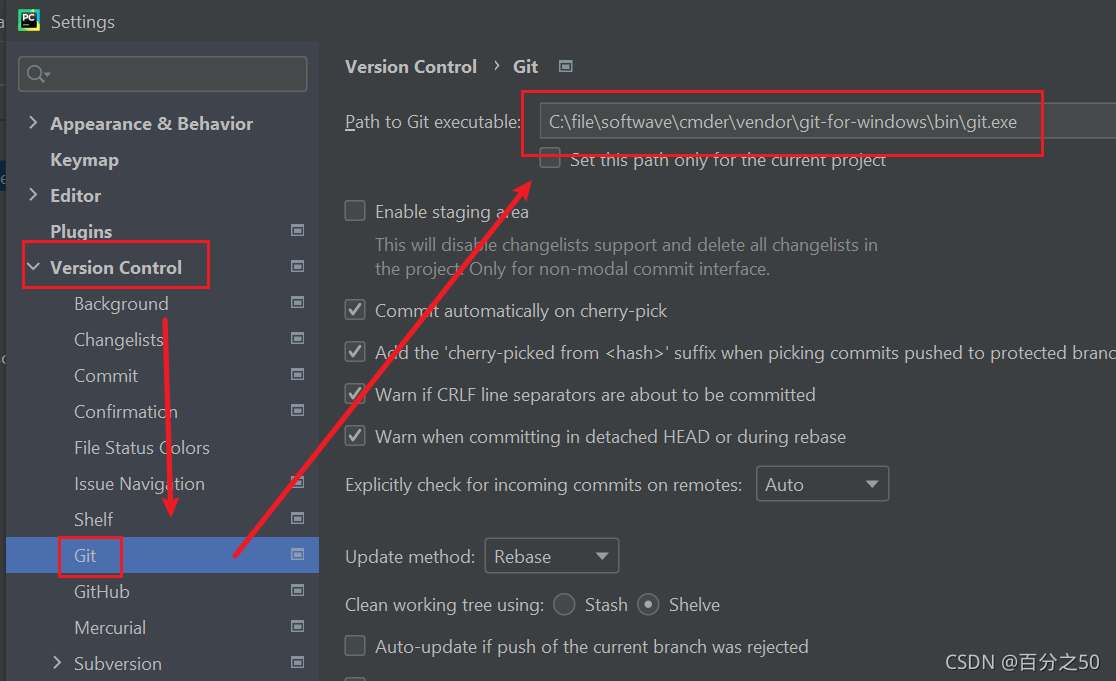Image resolution: width=1116 pixels, height=681 pixels.
Task: Click the PyCharm logo icon in title bar
Action: coord(29,21)
